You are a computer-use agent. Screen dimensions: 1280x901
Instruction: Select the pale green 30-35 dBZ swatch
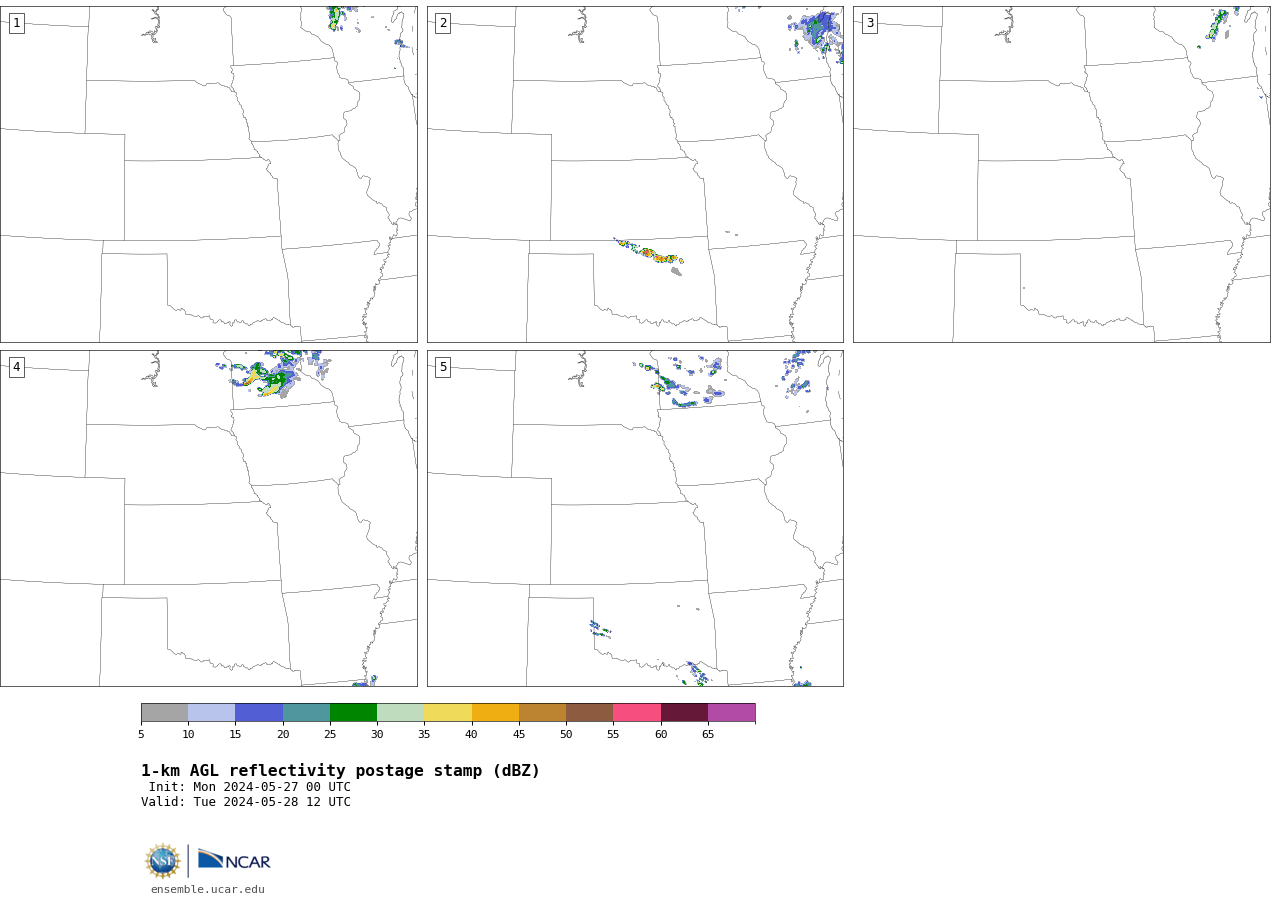click(400, 713)
